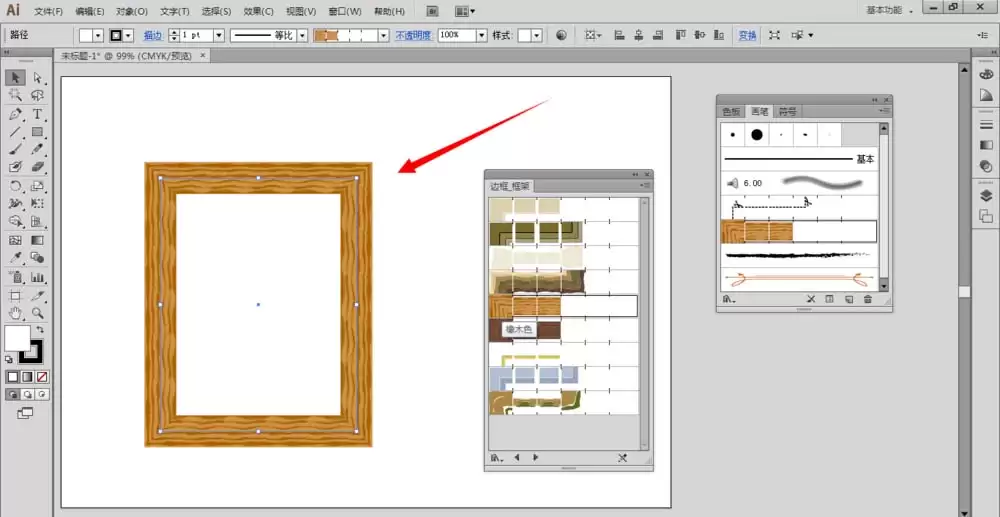The width and height of the screenshot is (1000, 517).
Task: Pick the Zoom tool in toolbox
Action: [x=38, y=313]
